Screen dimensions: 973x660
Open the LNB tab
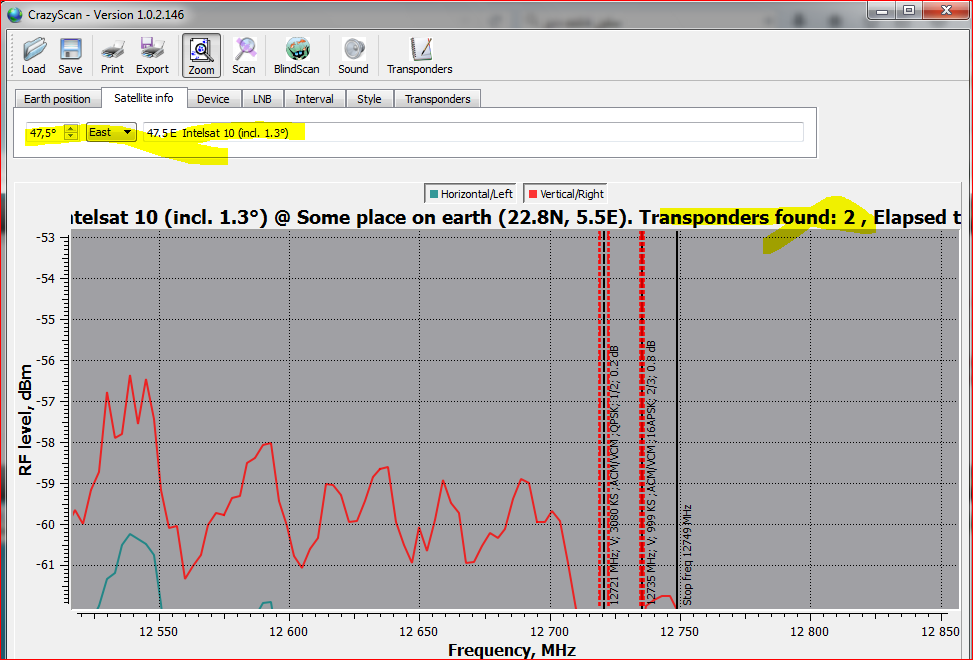(x=263, y=99)
